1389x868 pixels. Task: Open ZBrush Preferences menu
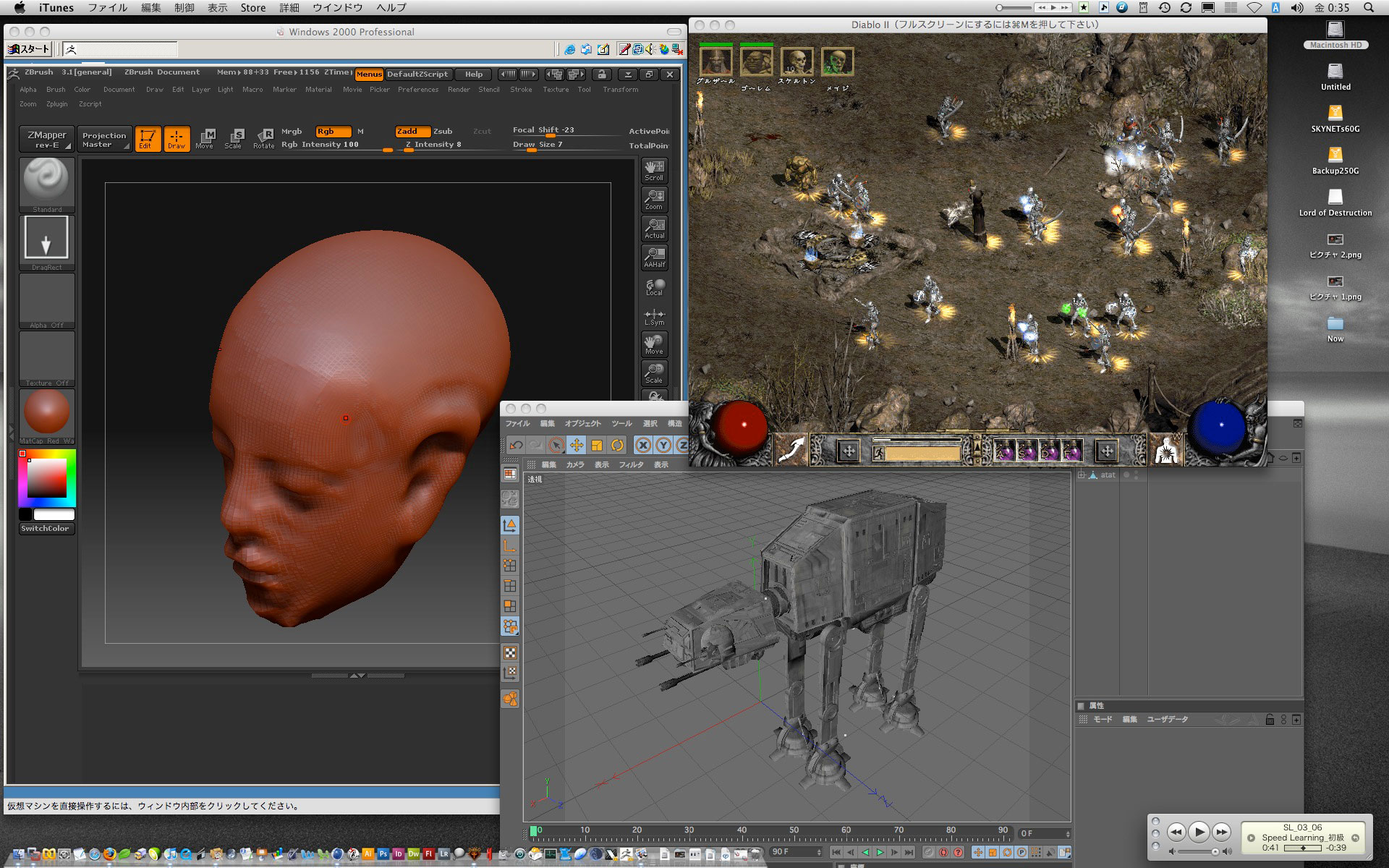pos(417,90)
